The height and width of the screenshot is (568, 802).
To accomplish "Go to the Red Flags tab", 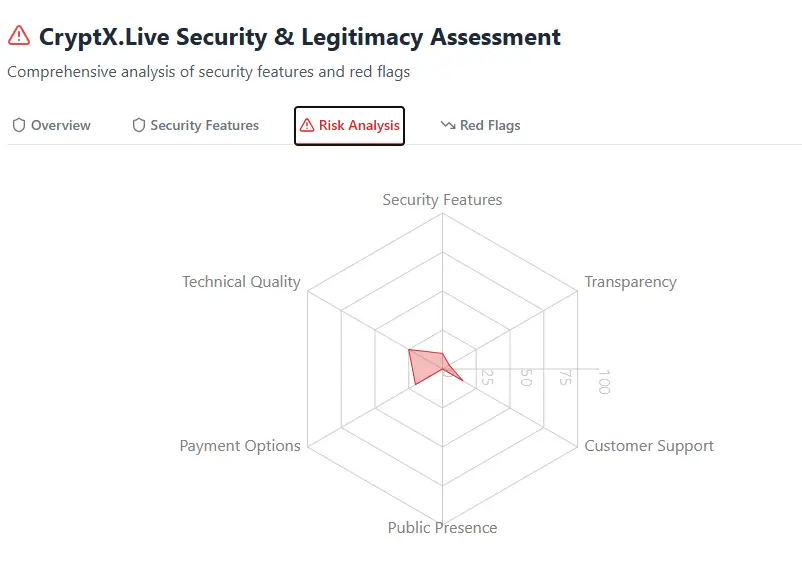I will 489,126.
